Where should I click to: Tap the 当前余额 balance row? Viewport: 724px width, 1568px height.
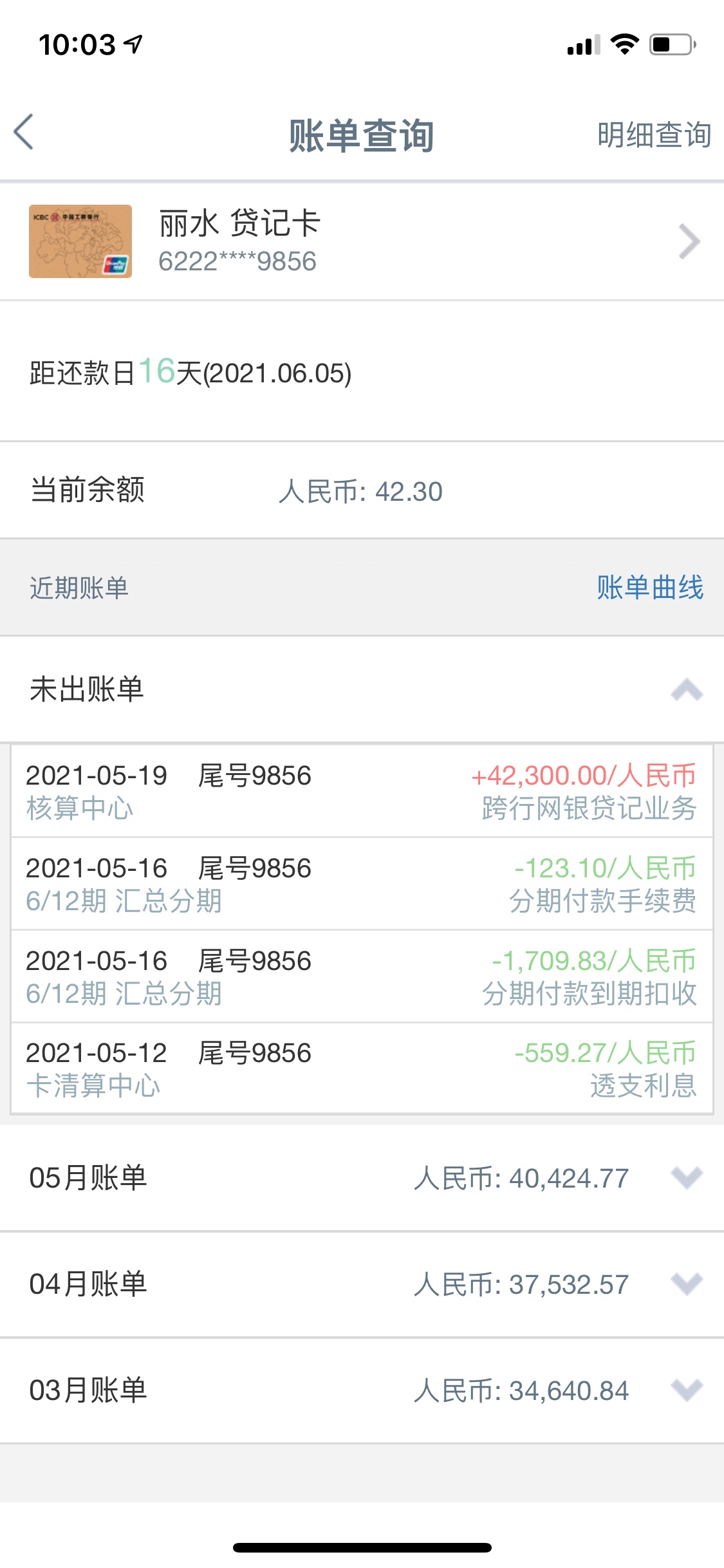[x=360, y=490]
